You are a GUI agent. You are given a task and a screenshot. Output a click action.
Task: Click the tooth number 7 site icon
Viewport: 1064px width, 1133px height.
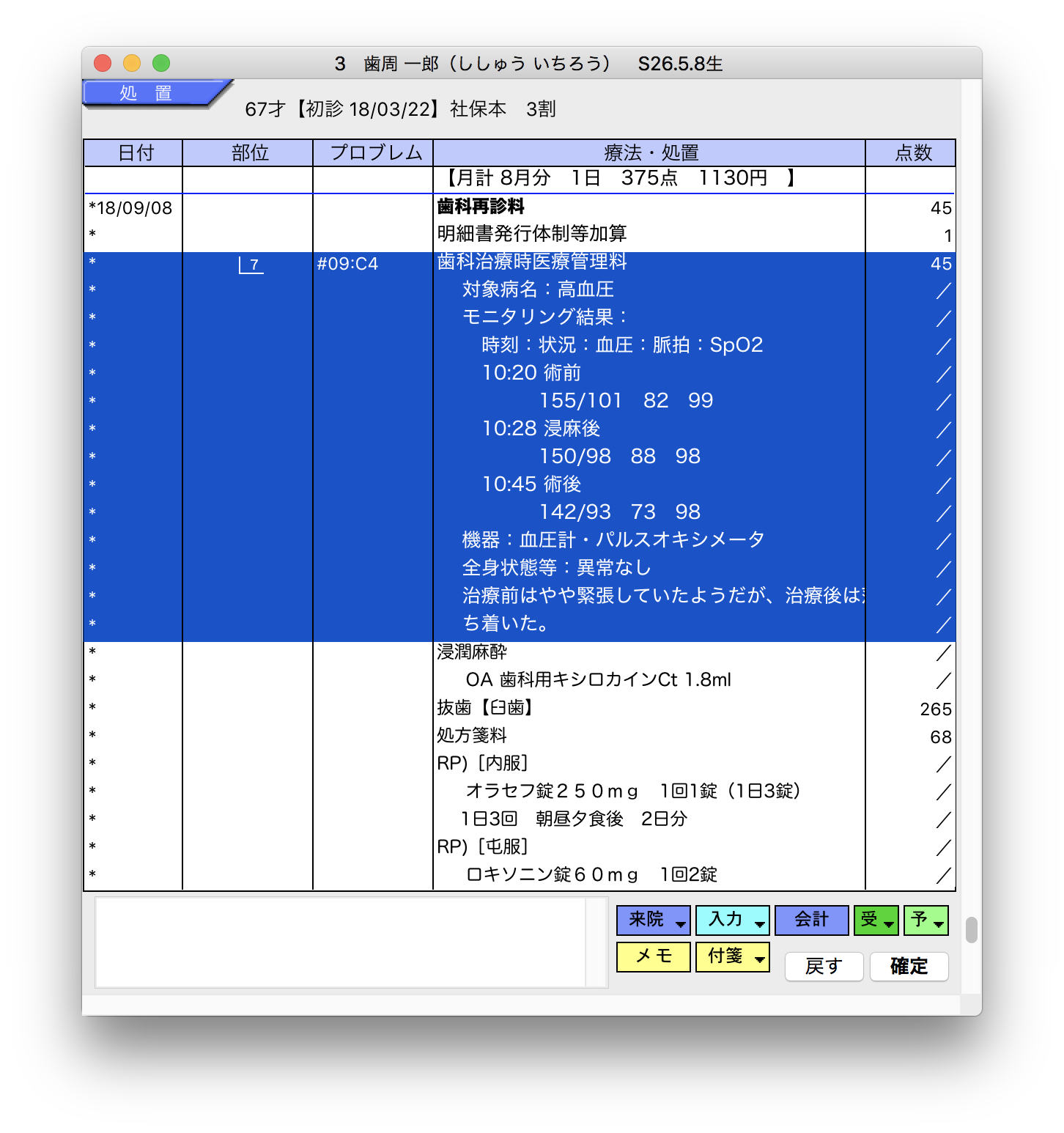tap(251, 265)
